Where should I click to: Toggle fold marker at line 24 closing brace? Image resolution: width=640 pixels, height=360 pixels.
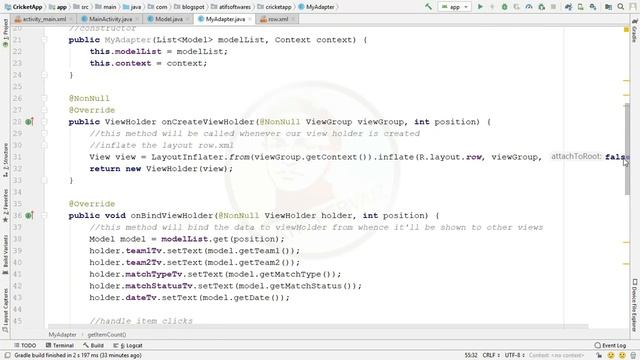coord(44,75)
